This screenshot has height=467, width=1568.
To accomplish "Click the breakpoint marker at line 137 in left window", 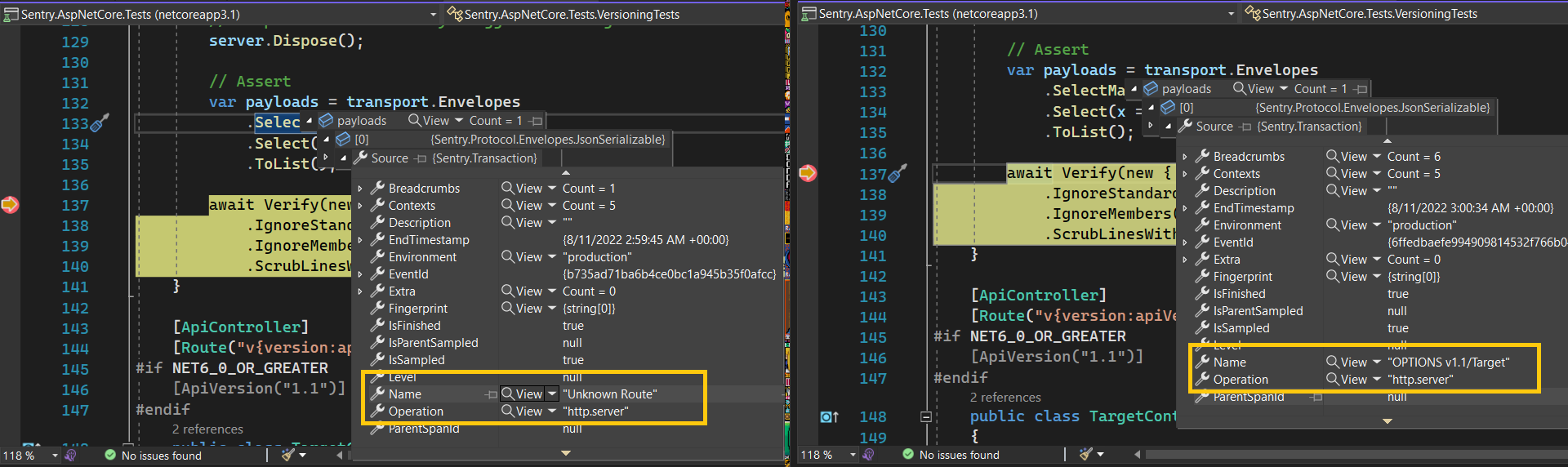I will 10,204.
